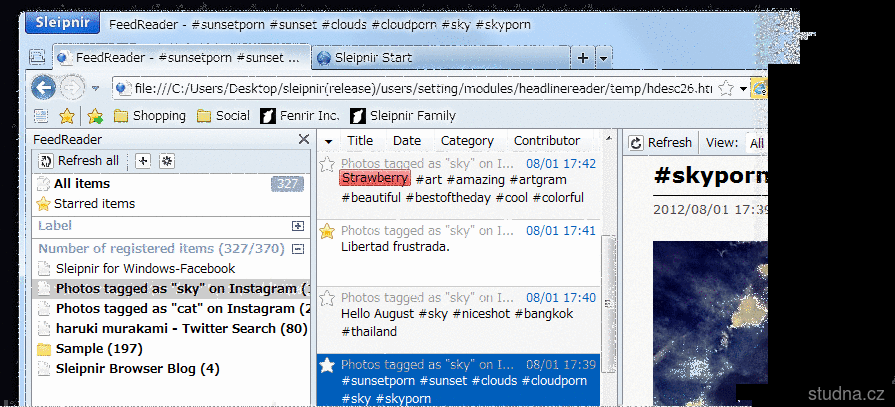Open the #sunsetporn #sunset #clouds headline
Image resolution: width=895 pixels, height=407 pixels.
click(459, 381)
